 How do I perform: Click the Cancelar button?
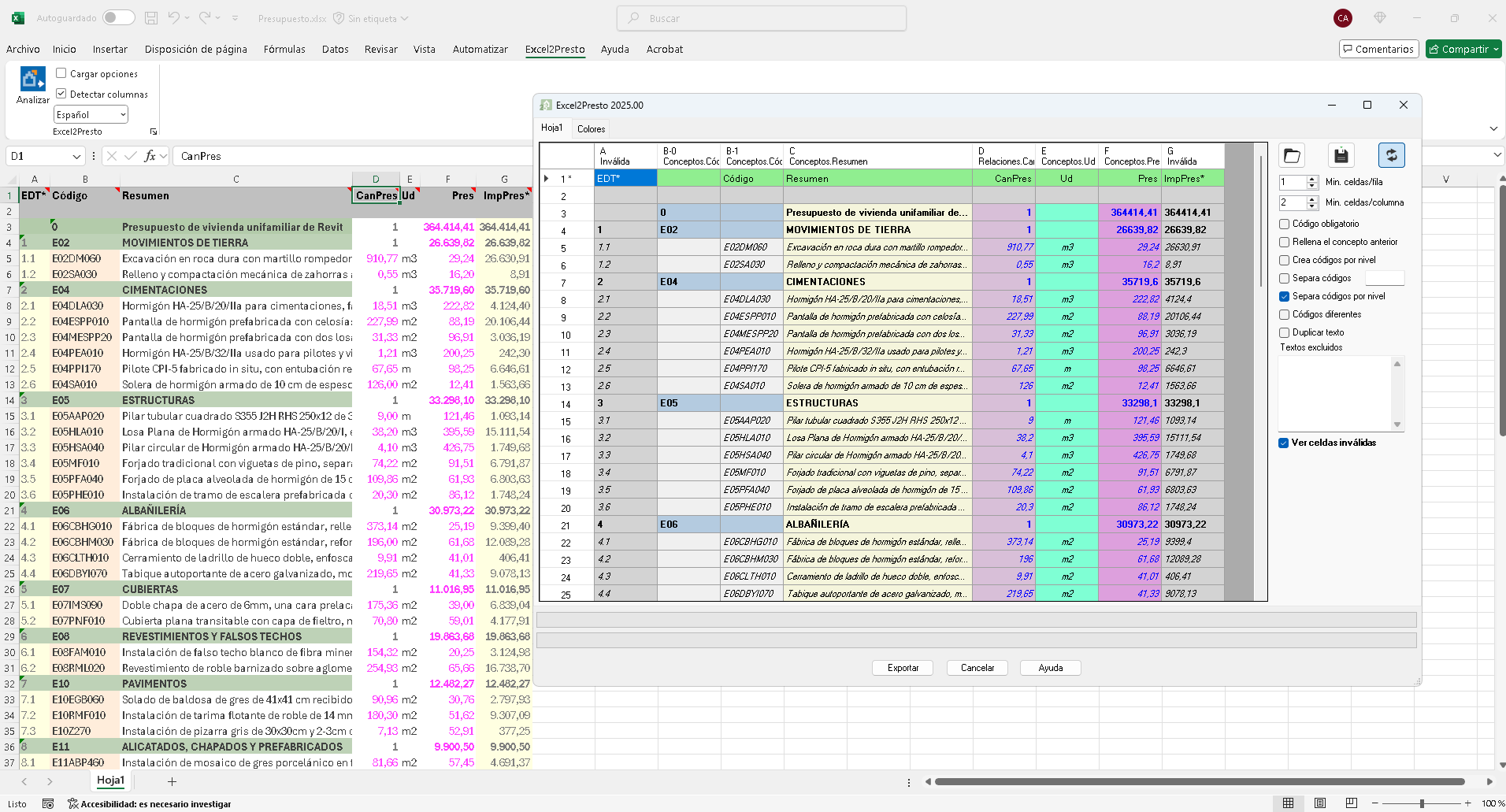[977, 668]
